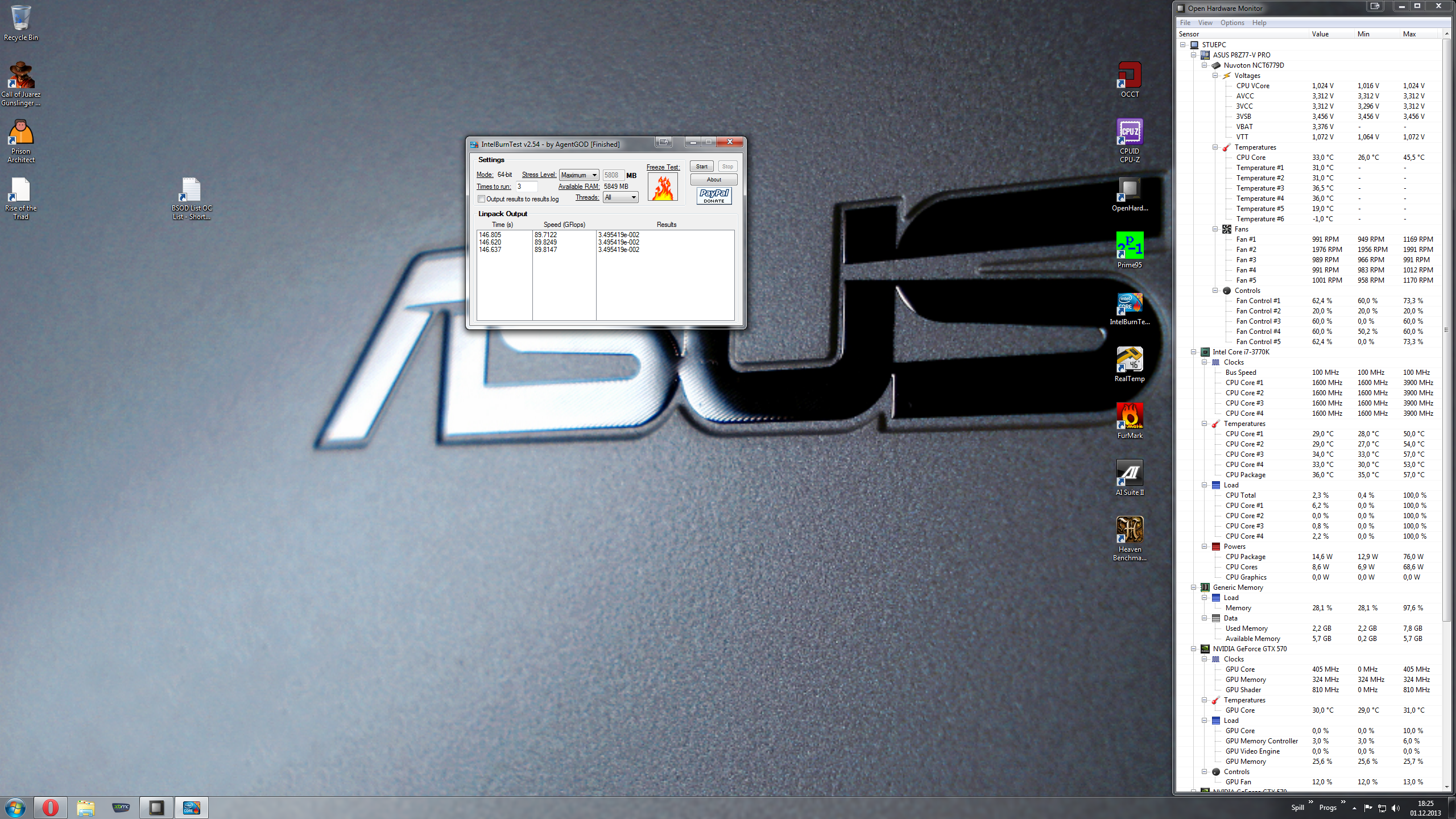
Task: Collapse the NVIDIA GeForce GTX 570 node
Action: (1194, 649)
